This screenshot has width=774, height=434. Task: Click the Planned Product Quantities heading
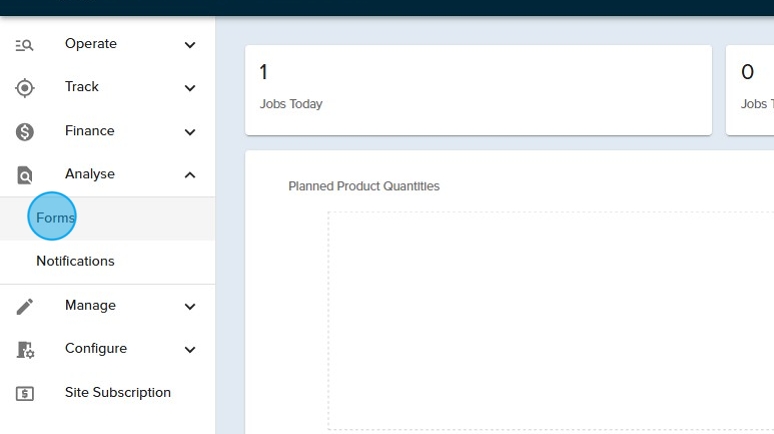tap(363, 186)
